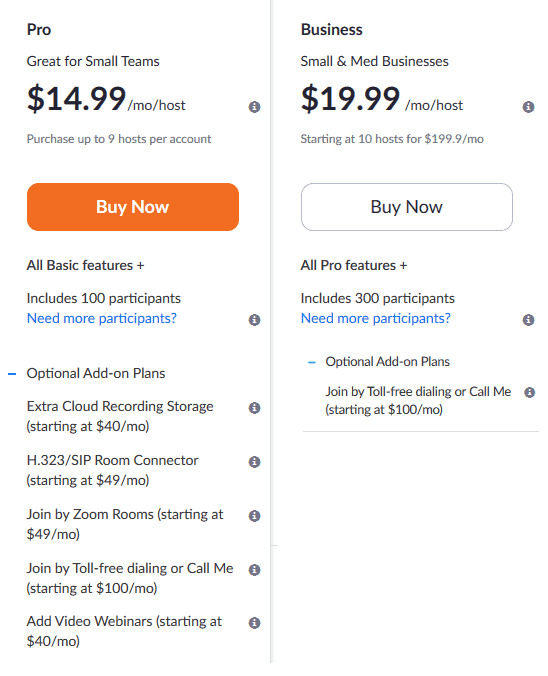Show info for Add Video Webinars
Viewport: 548px width, 676px height.
point(254,623)
